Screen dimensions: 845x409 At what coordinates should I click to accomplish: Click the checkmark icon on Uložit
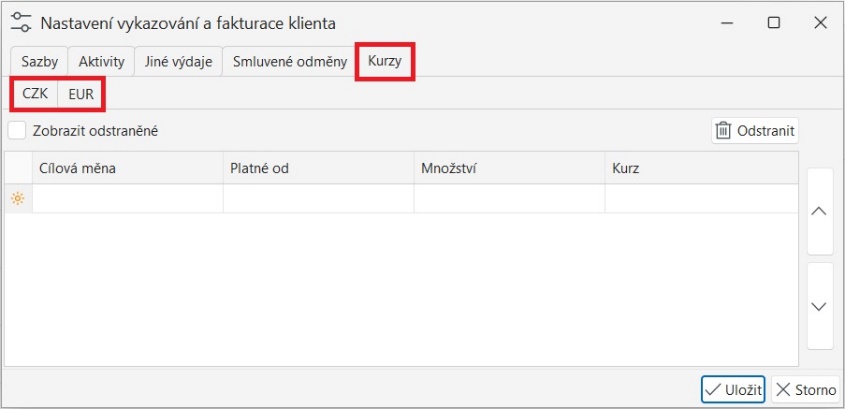[713, 389]
